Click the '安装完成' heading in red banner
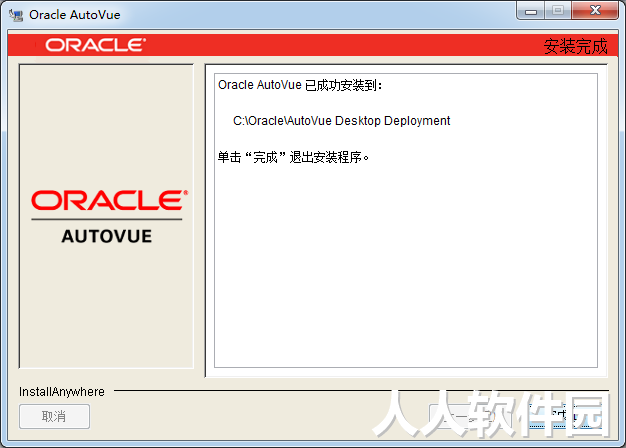 pos(575,46)
